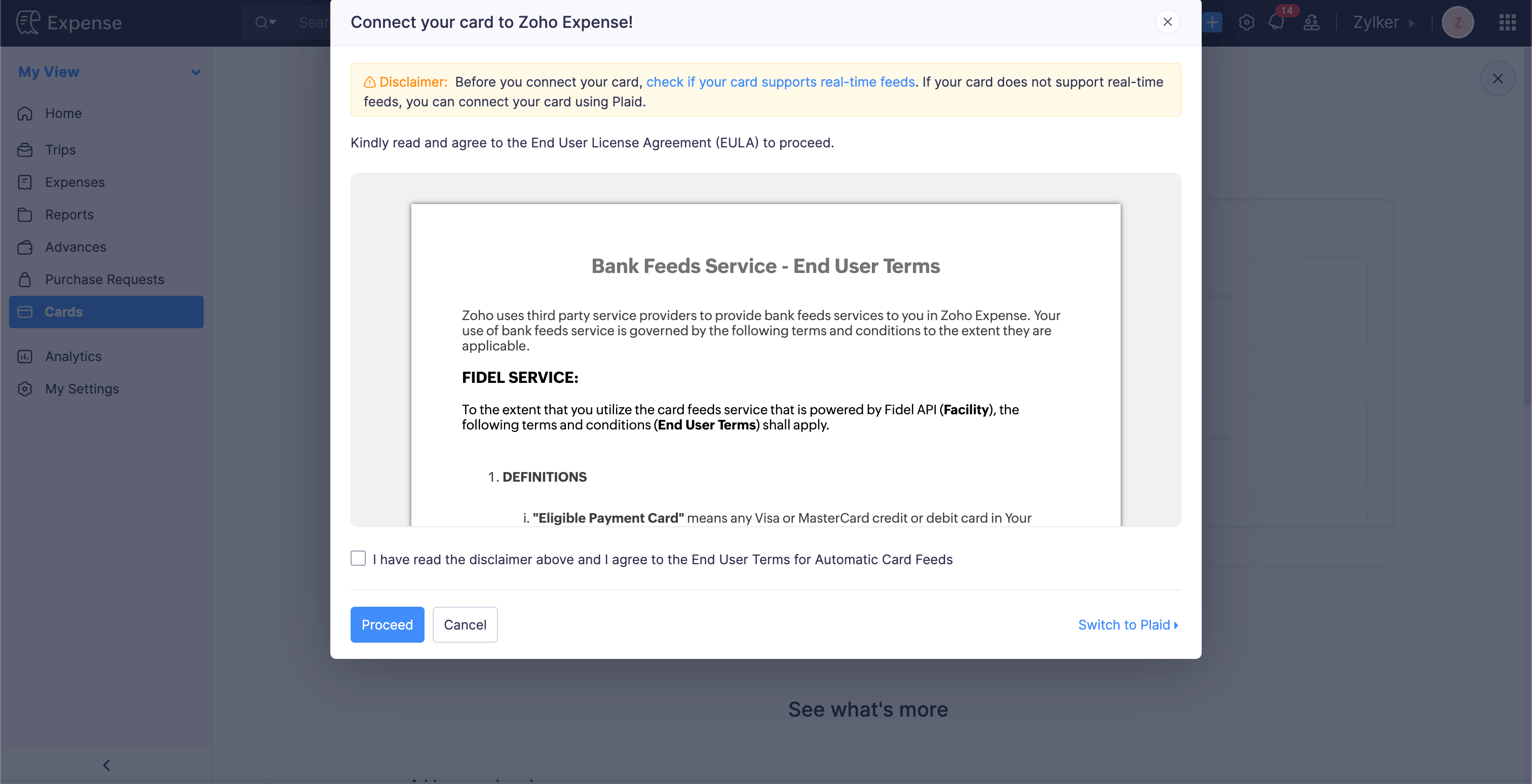Open the apps grid menu
Screen dimensions: 1532x784
(x=1507, y=22)
